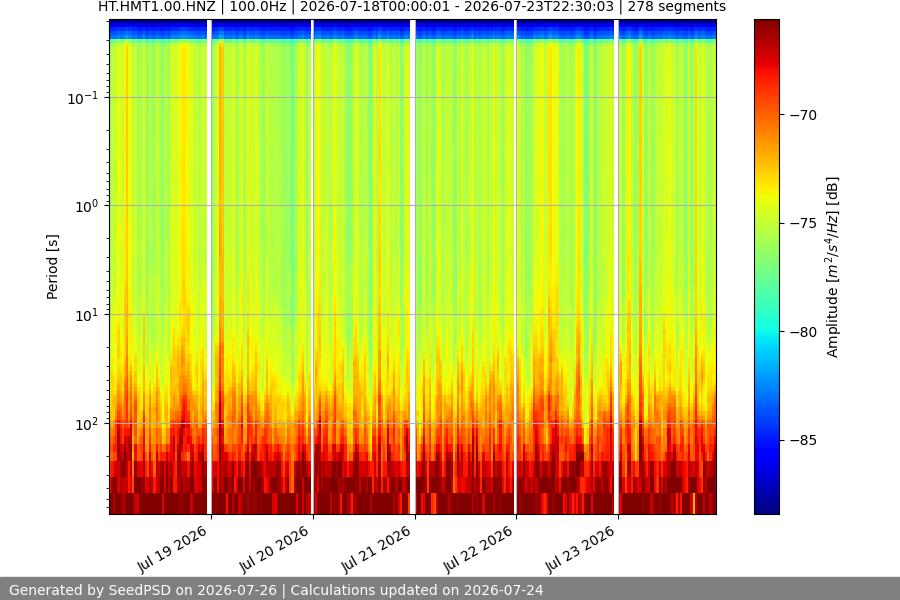
Task: Click the −85 colorbar tick label
Action: (x=803, y=440)
